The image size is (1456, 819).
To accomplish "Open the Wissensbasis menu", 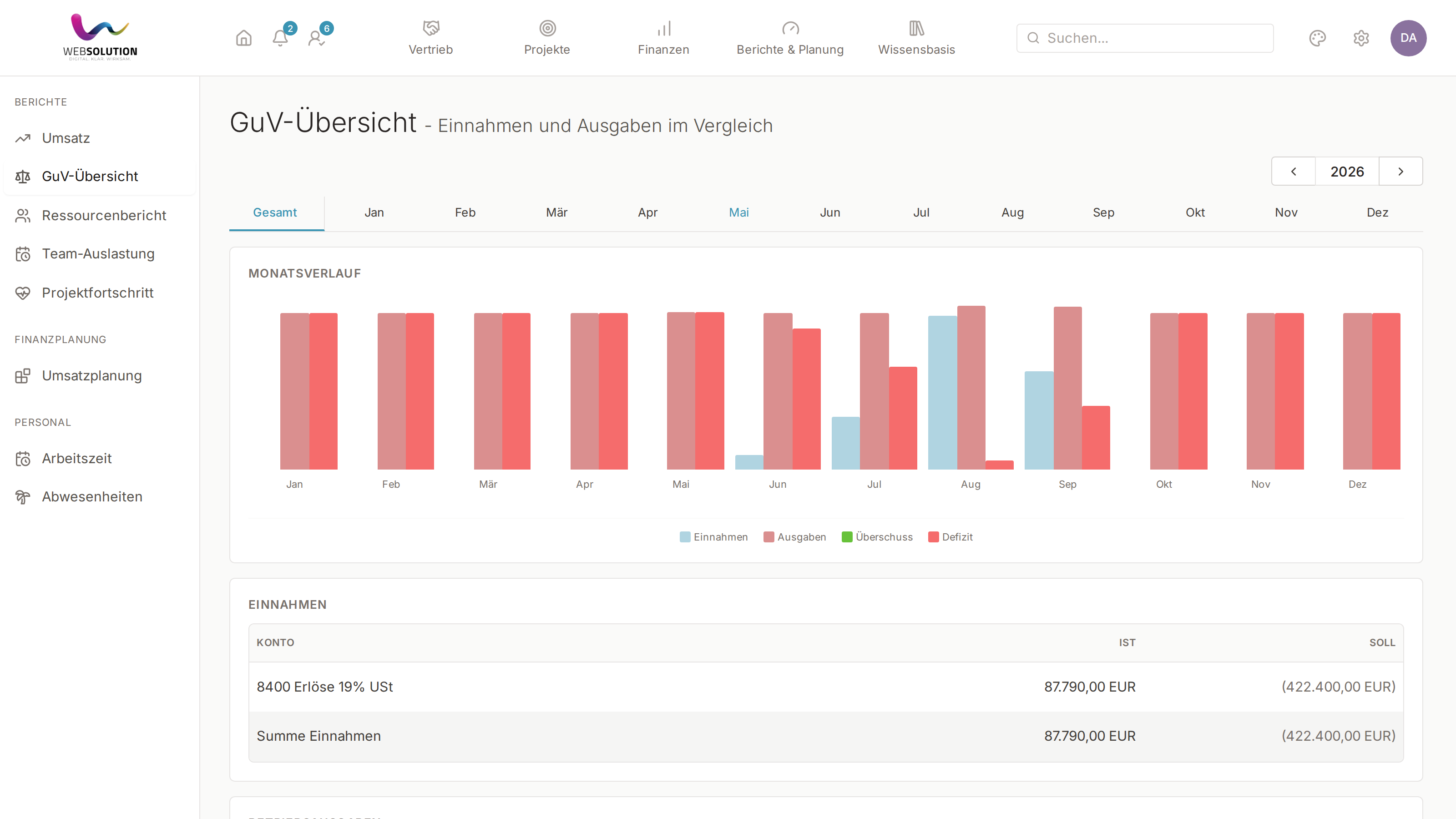I will tap(916, 38).
